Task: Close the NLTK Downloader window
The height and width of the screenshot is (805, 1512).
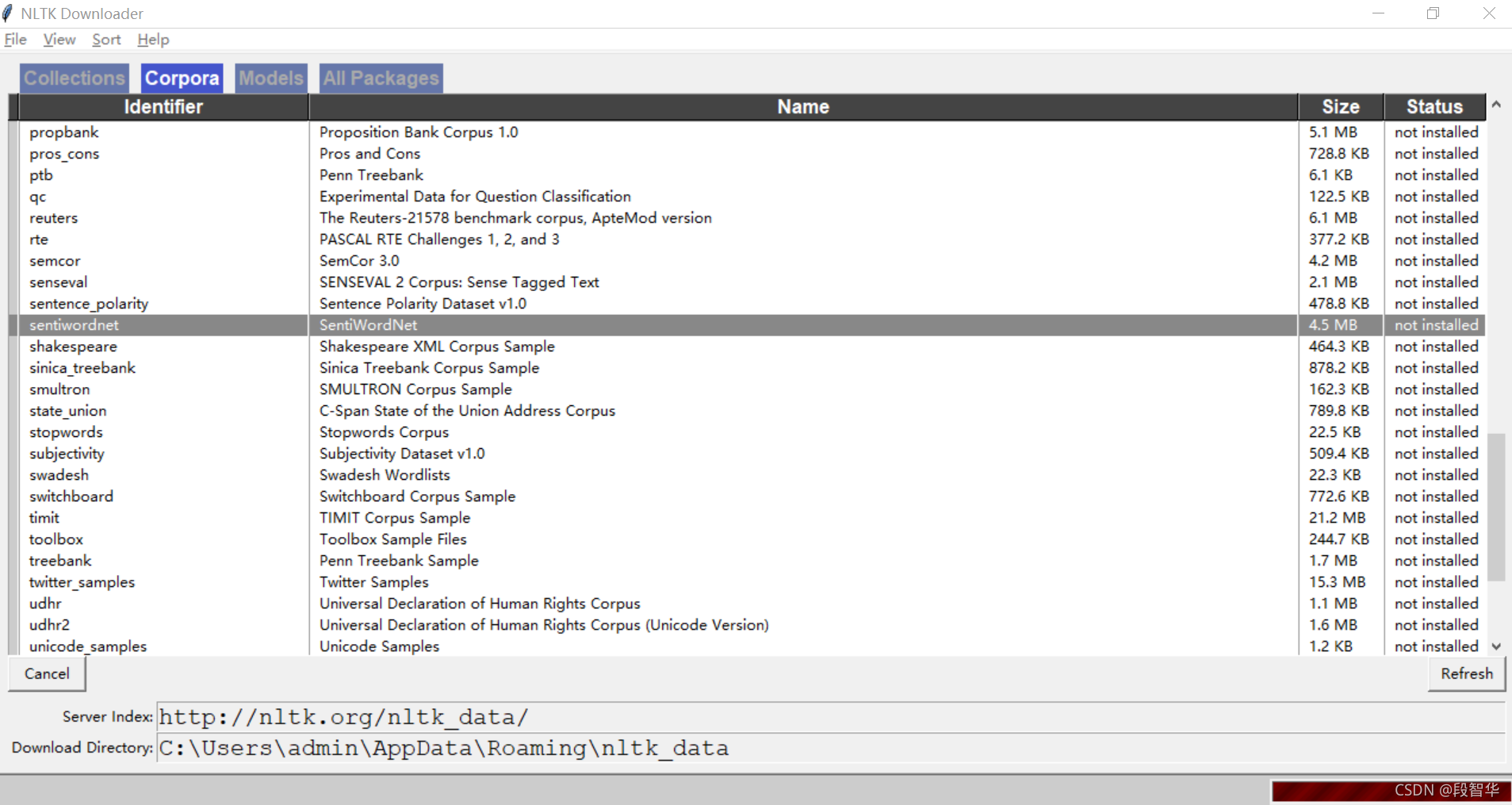Action: pyautogui.click(x=1488, y=13)
